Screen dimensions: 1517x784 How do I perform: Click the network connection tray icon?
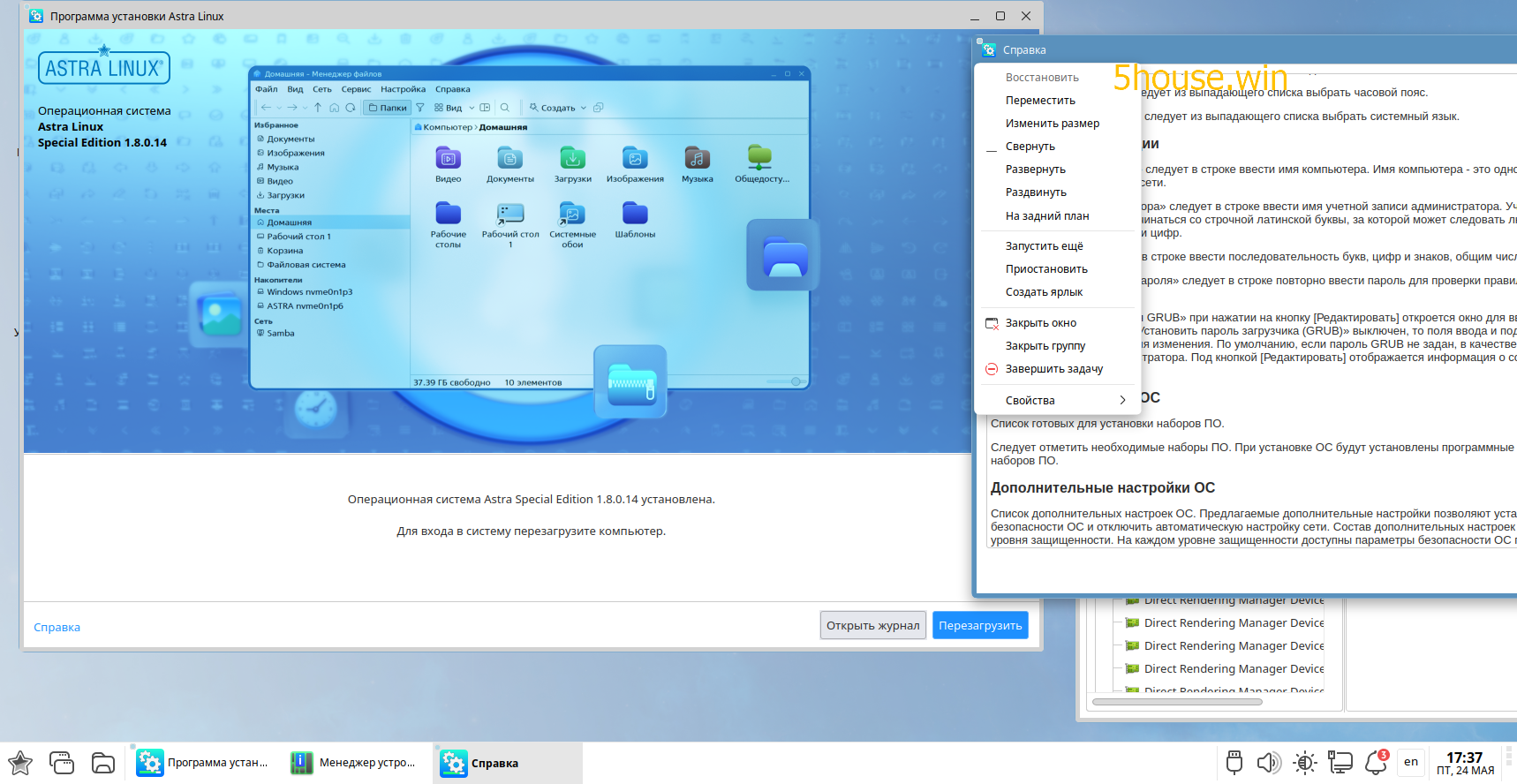pos(1340,763)
